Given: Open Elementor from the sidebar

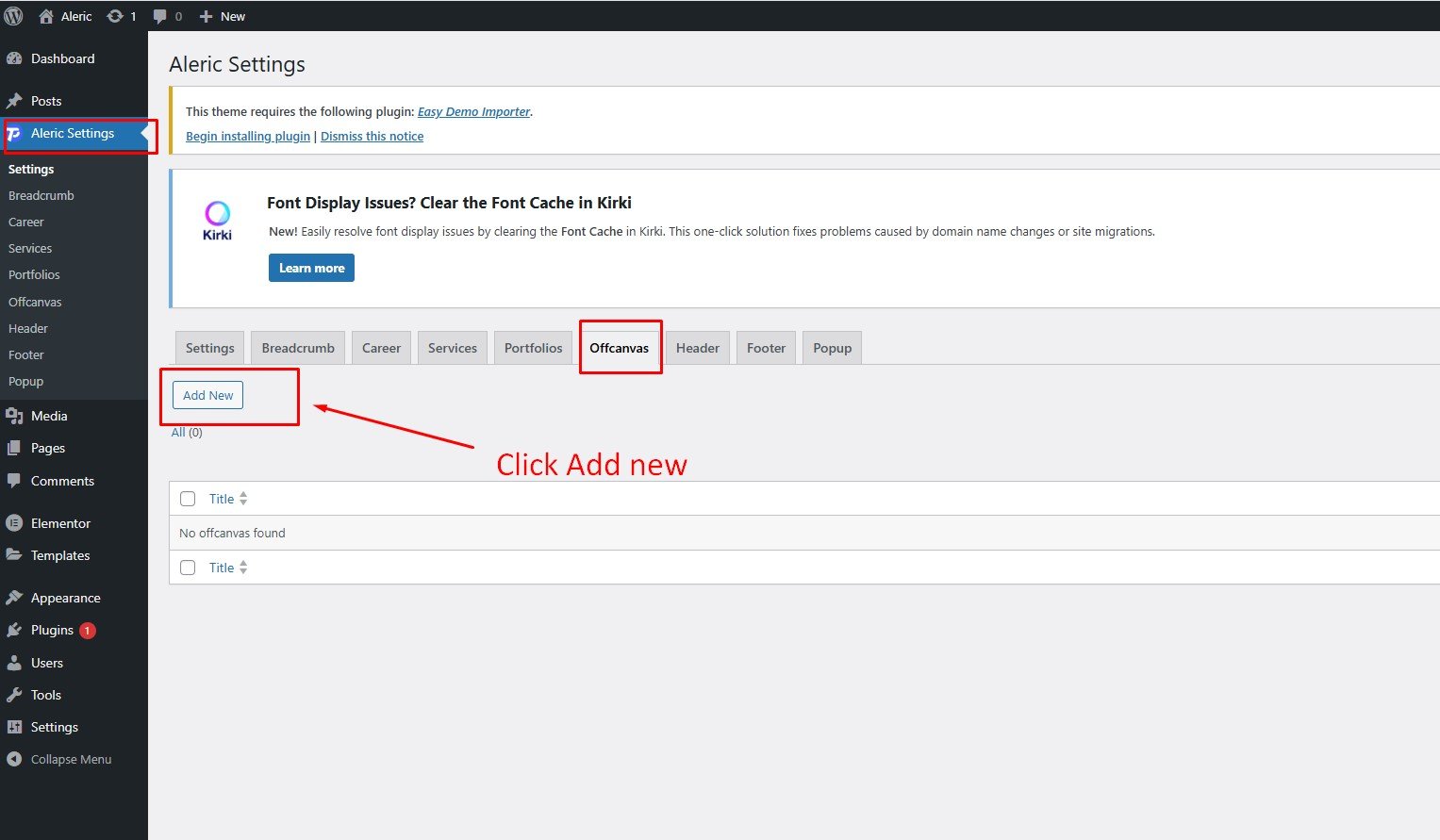Looking at the screenshot, I should coord(60,523).
